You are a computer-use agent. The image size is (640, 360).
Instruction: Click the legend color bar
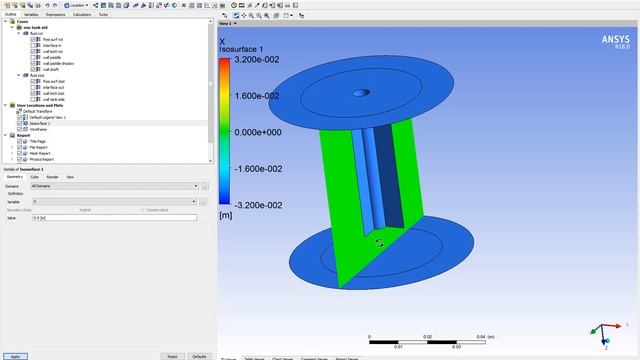point(224,131)
